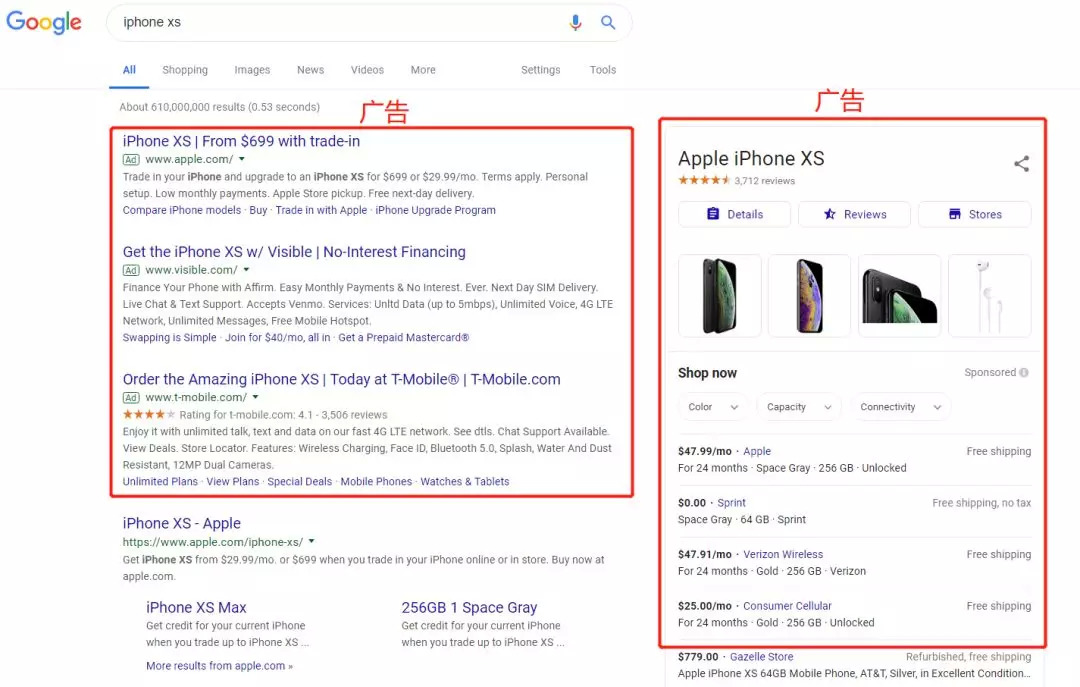
Task: Open dropdown arrow next to www.visible.com
Action: coord(246,270)
